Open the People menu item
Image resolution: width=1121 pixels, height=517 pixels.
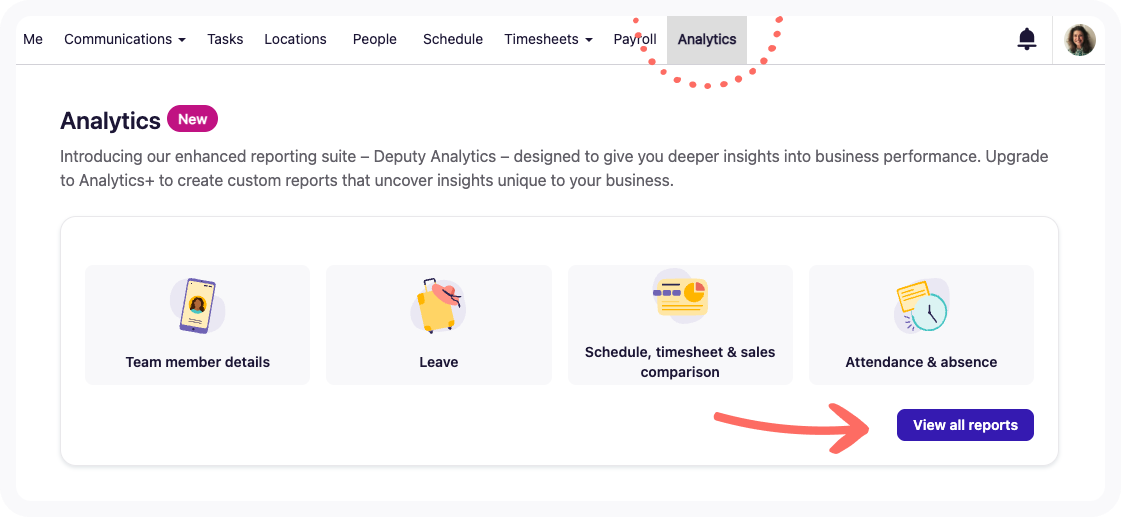[x=375, y=39]
